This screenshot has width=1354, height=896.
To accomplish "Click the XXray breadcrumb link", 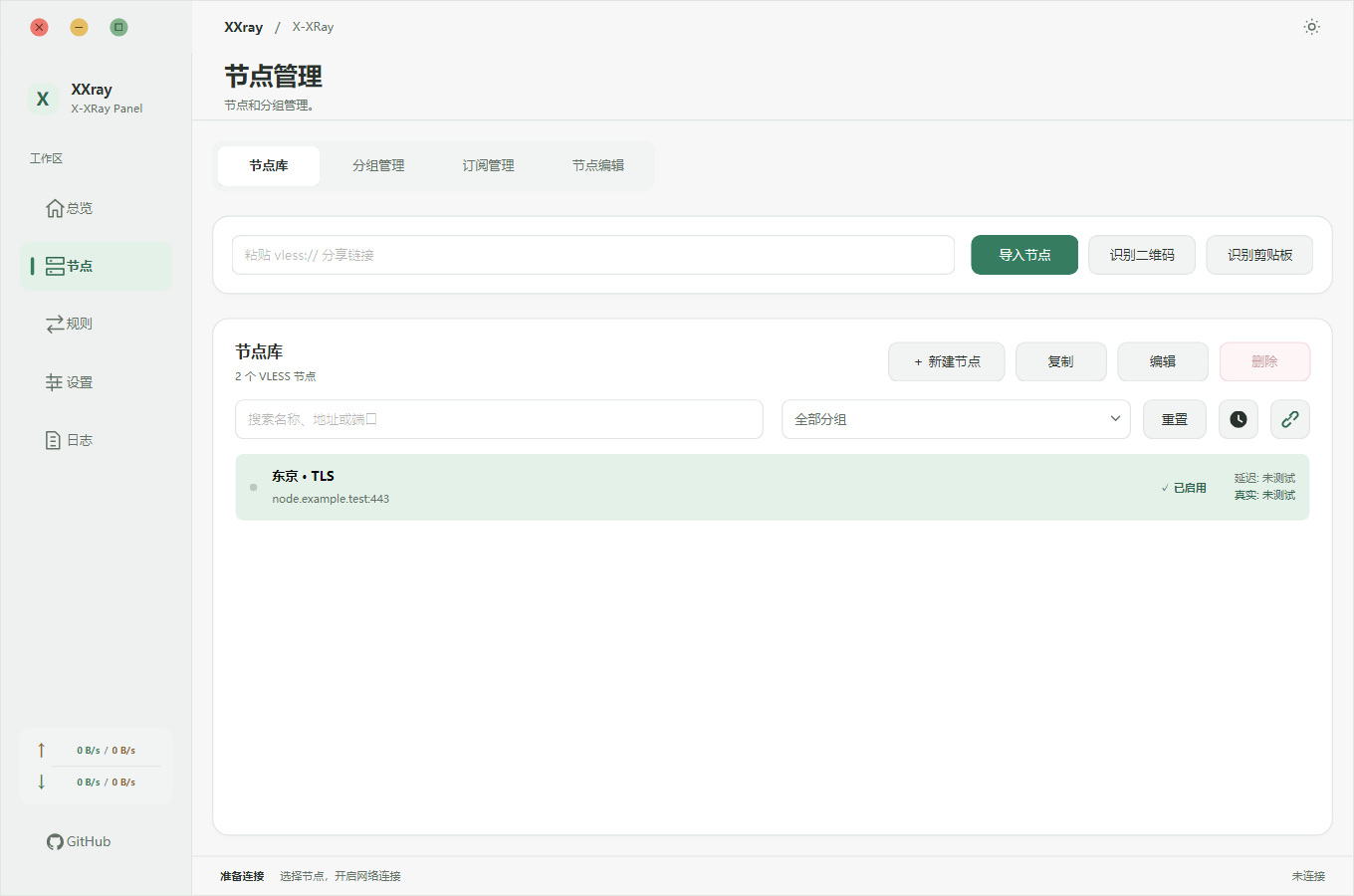I will (x=244, y=27).
